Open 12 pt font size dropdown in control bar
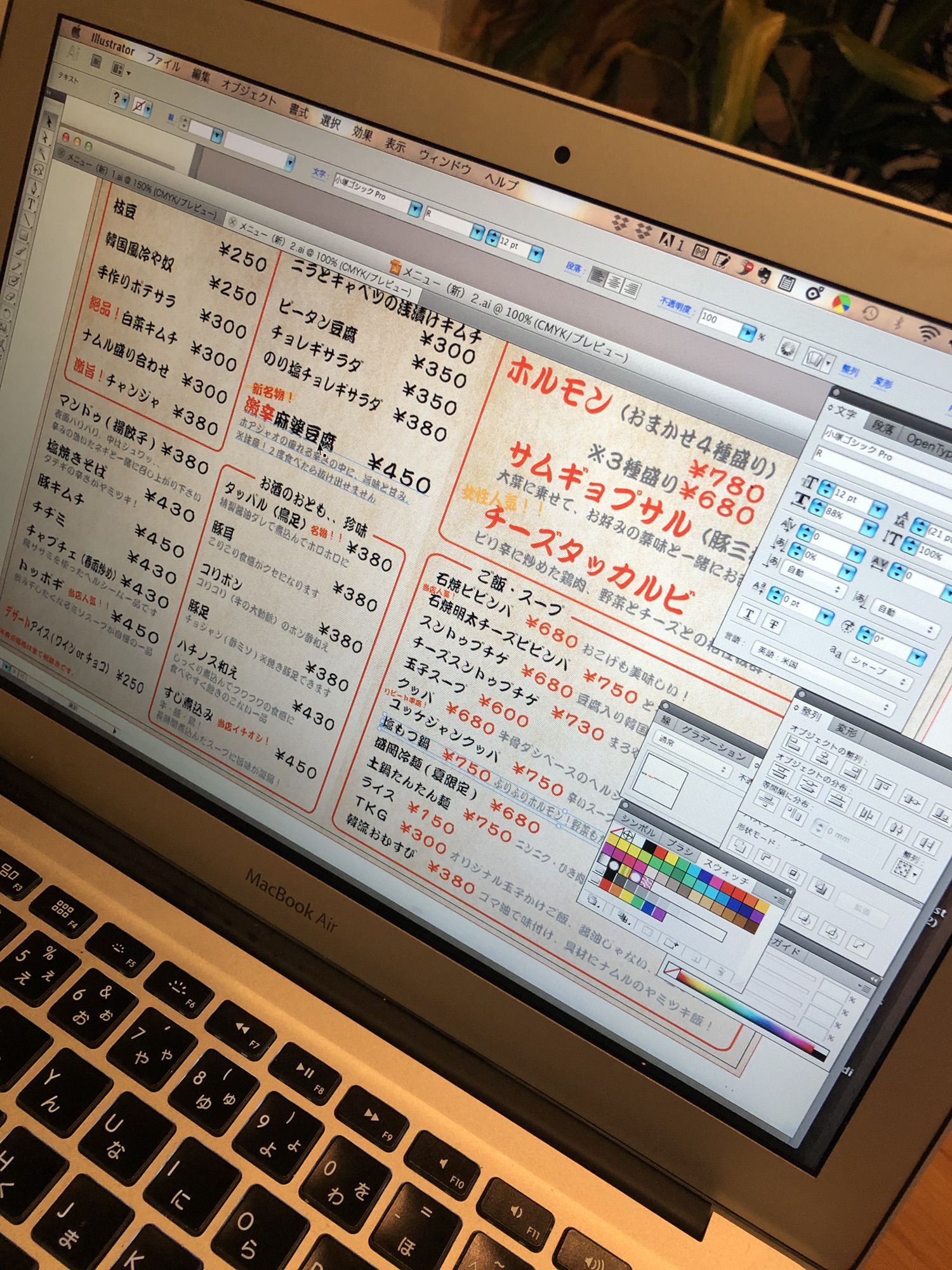The width and height of the screenshot is (952, 1270). click(x=536, y=253)
